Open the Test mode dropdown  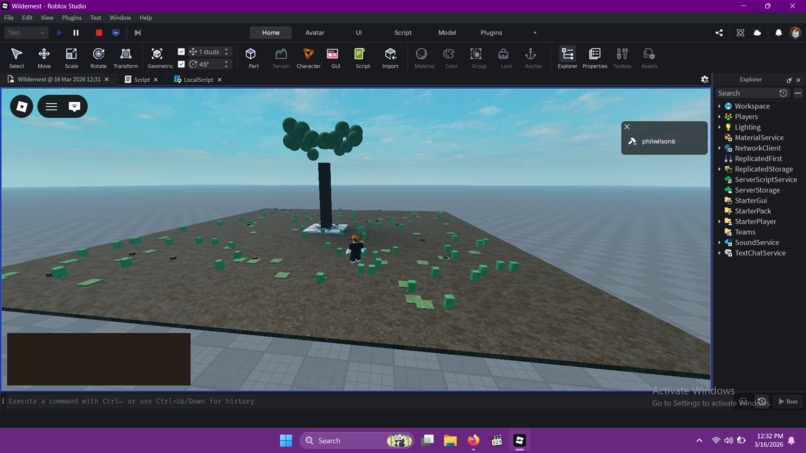[26, 32]
